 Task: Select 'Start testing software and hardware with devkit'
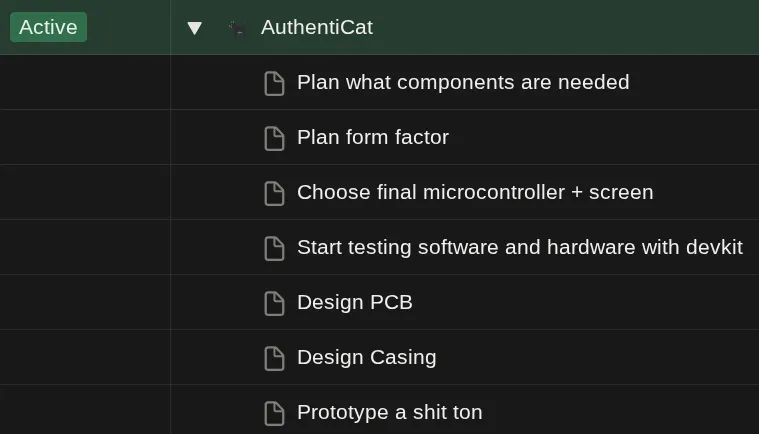519,247
